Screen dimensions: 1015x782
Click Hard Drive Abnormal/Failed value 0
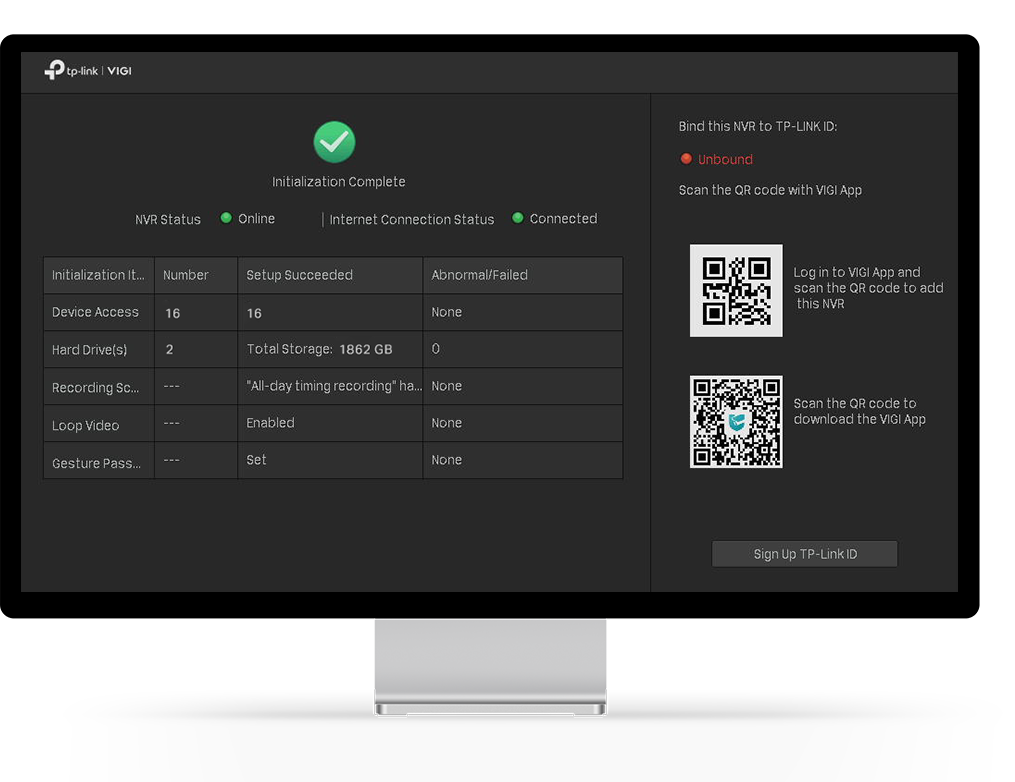(x=435, y=349)
